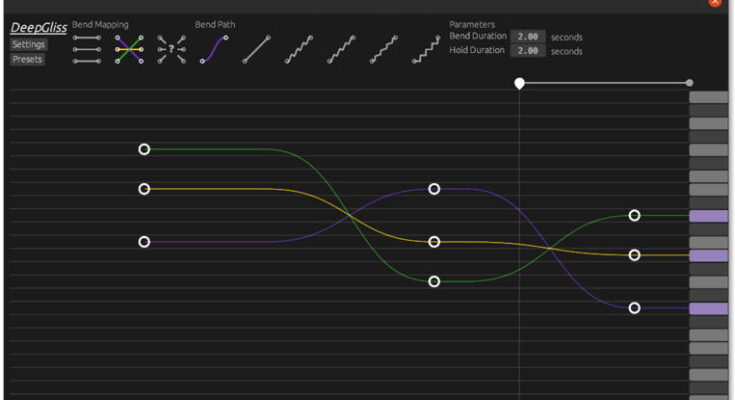Select the crossed colored-lines bend mapping icon
735x400 pixels.
click(129, 48)
